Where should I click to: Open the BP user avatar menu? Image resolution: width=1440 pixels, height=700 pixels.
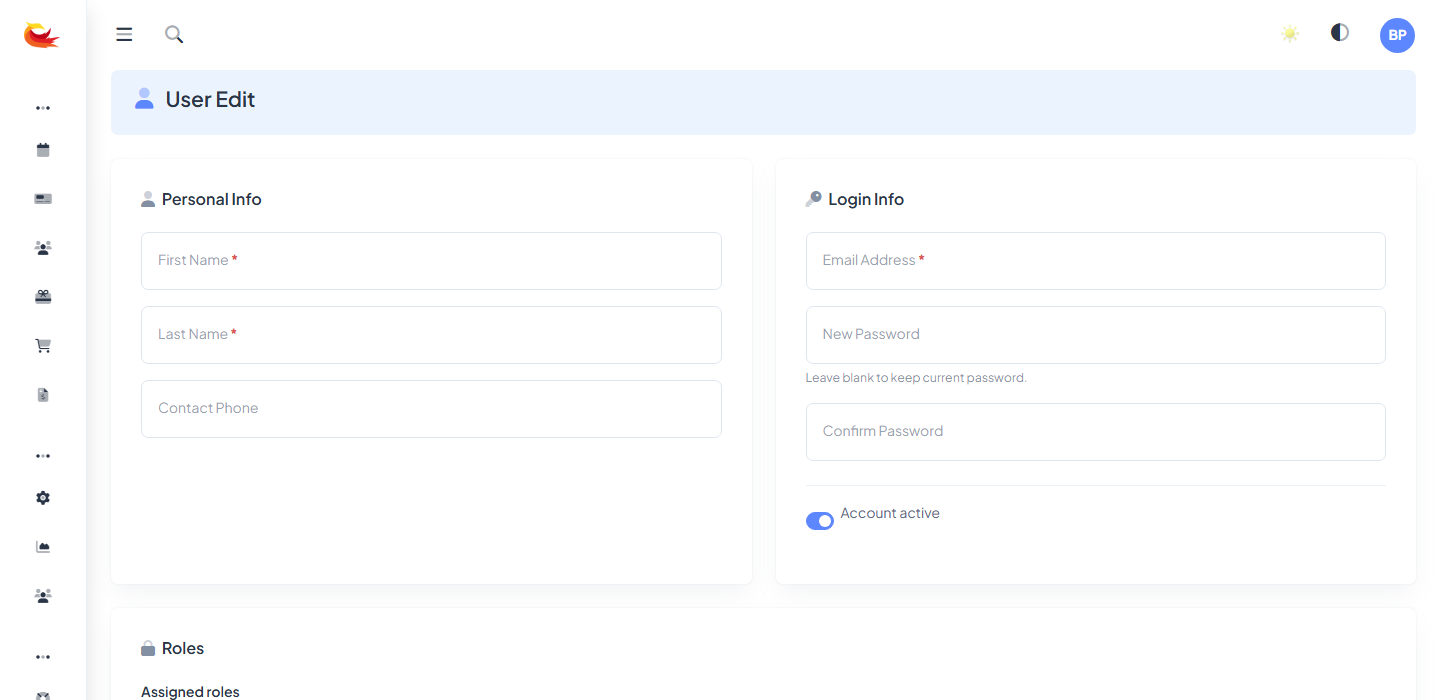[1397, 35]
